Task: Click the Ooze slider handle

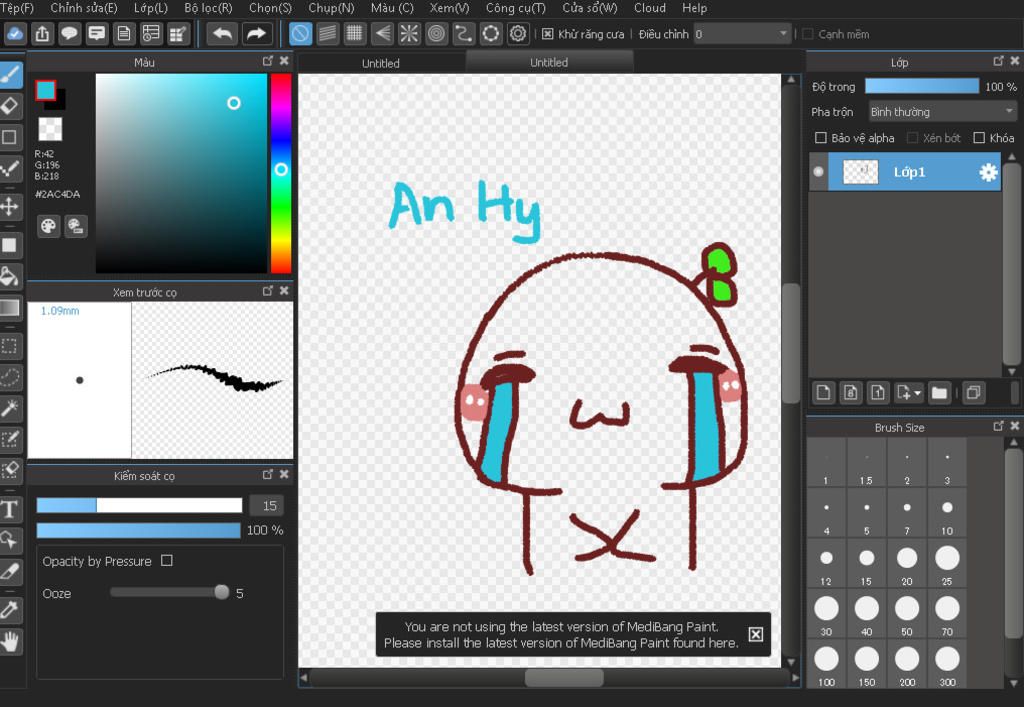Action: [x=221, y=592]
